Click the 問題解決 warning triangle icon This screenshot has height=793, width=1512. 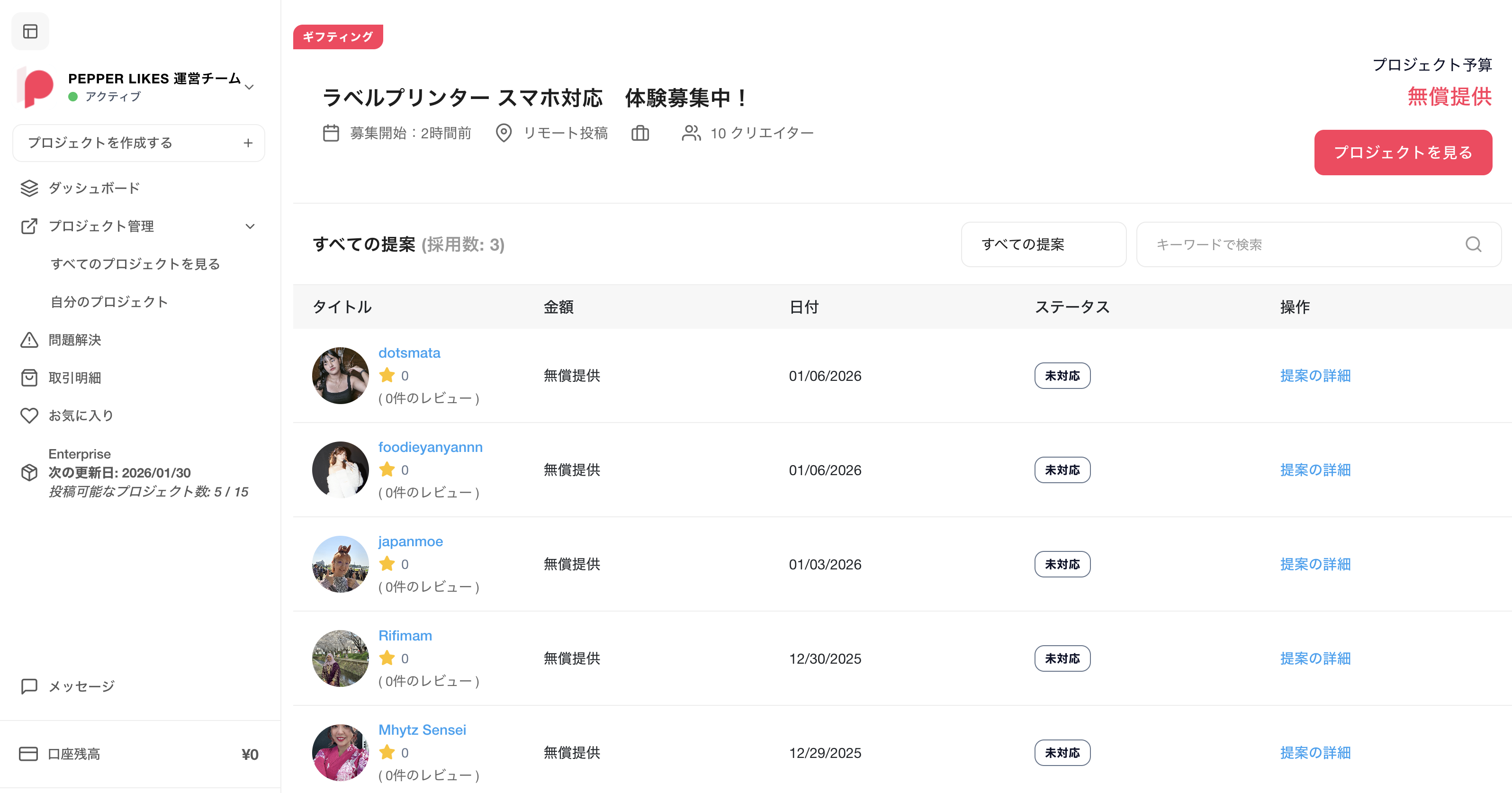(29, 340)
